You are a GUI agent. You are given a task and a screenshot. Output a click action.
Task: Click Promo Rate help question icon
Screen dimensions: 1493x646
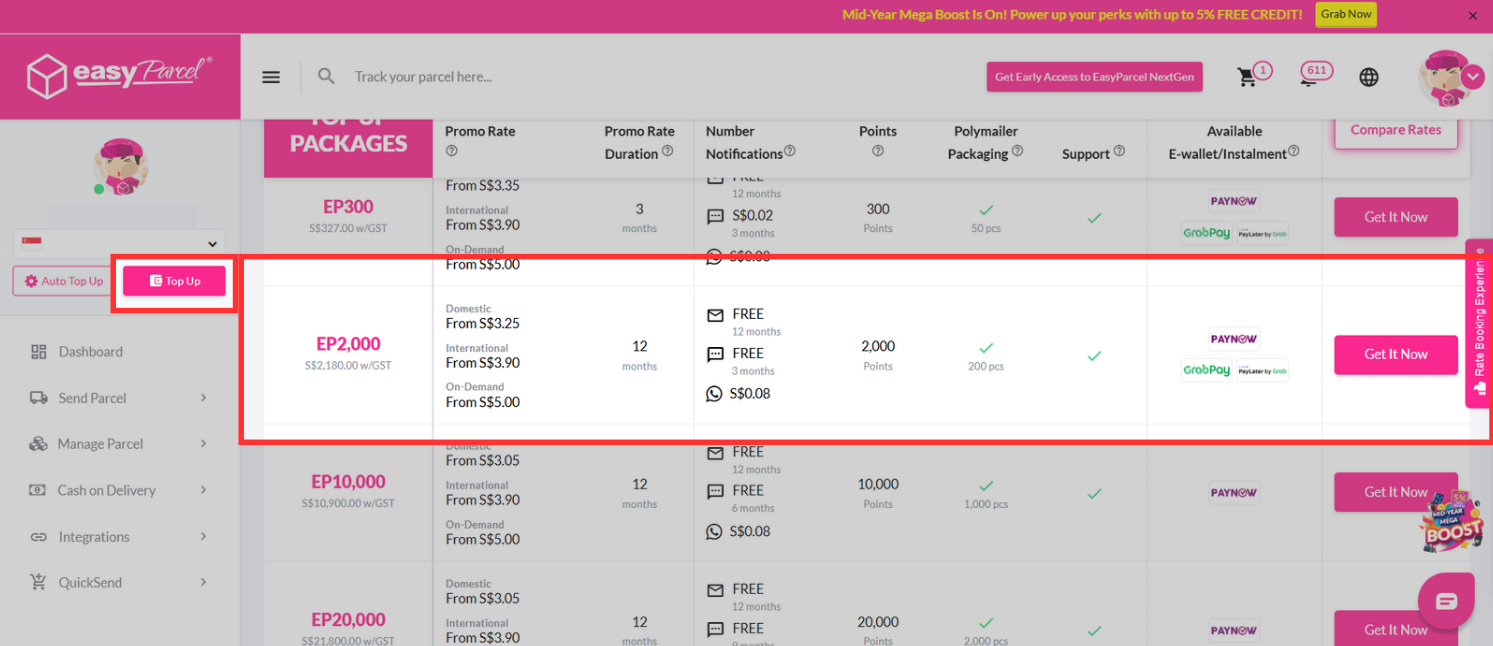coord(451,152)
